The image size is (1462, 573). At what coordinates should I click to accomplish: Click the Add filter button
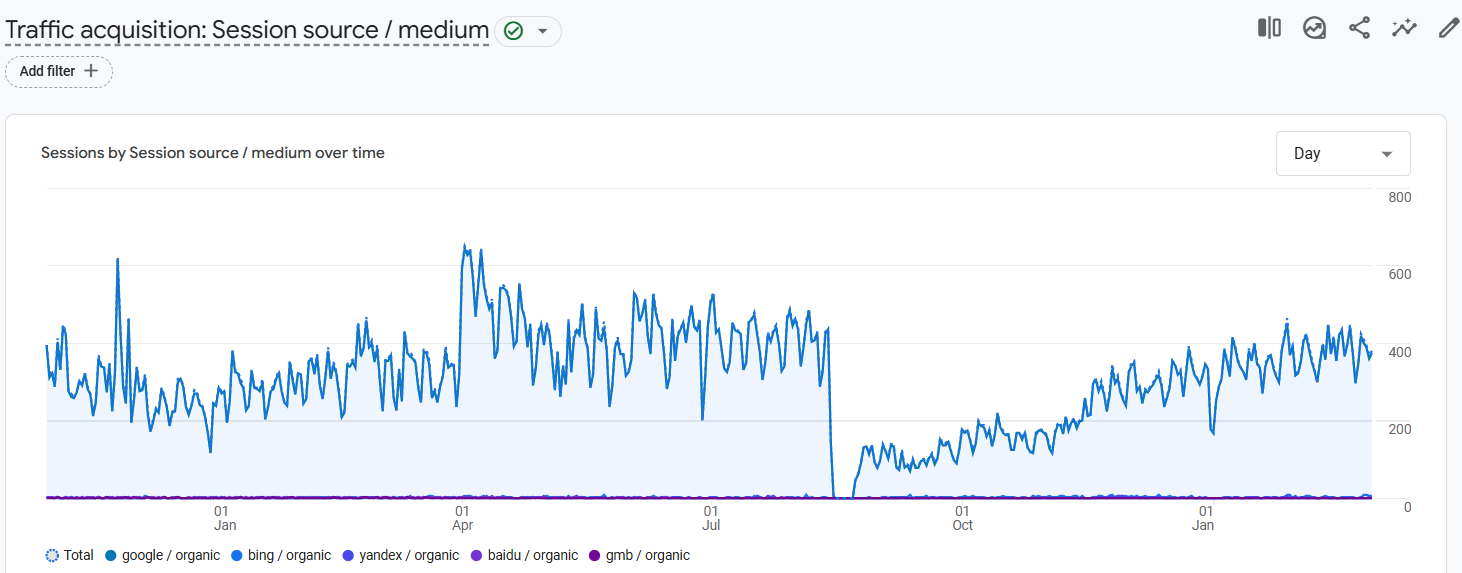click(x=59, y=71)
